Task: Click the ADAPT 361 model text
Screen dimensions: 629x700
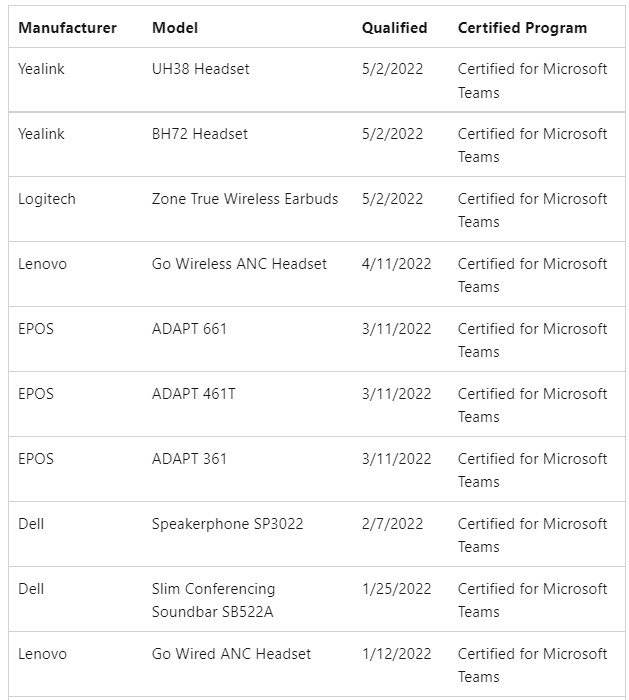Action: tap(189, 459)
